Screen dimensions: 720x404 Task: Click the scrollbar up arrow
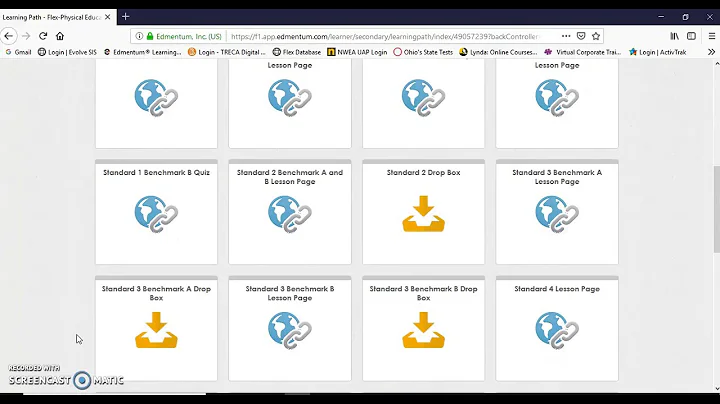(x=716, y=63)
